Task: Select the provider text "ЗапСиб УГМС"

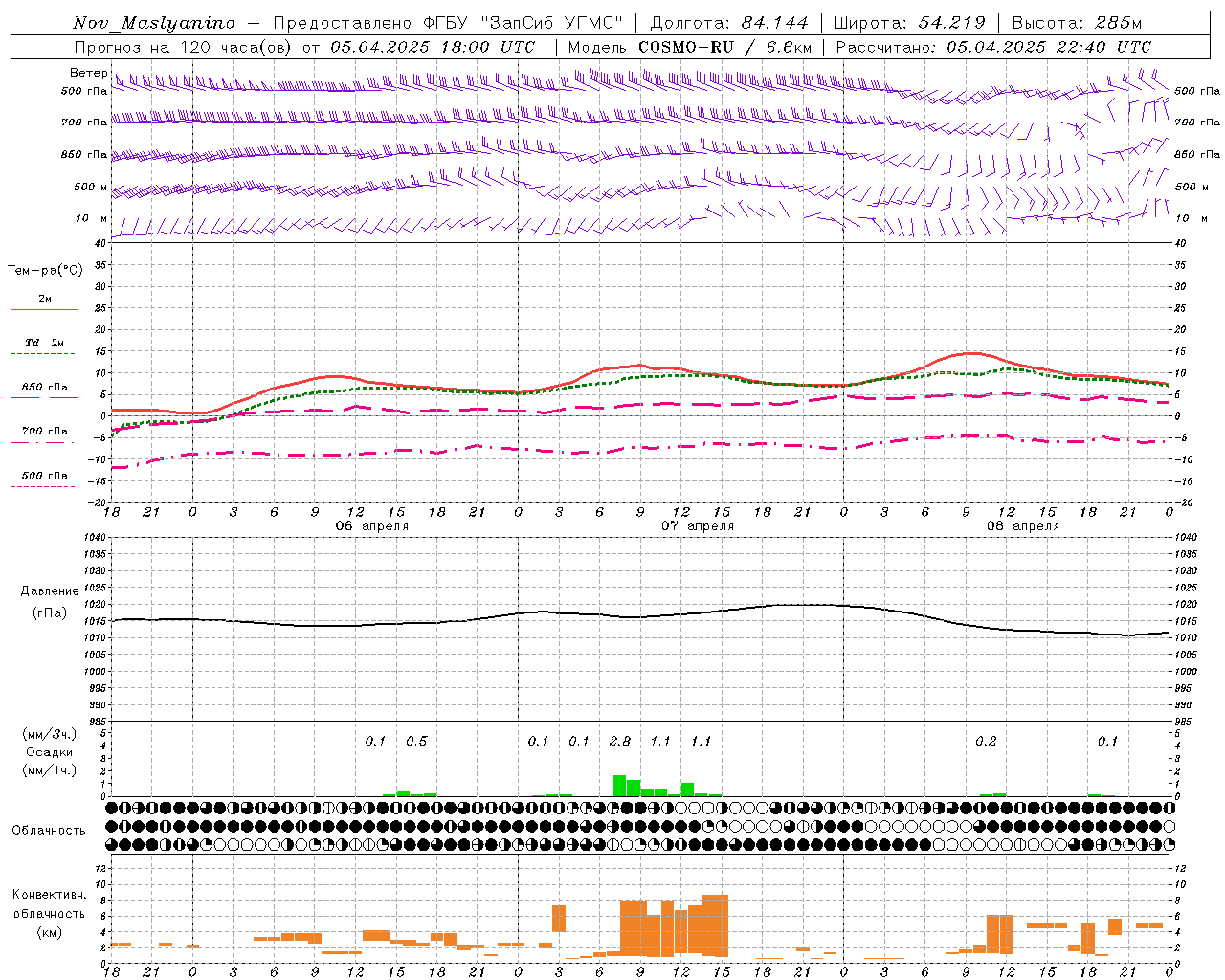Action: (553, 23)
